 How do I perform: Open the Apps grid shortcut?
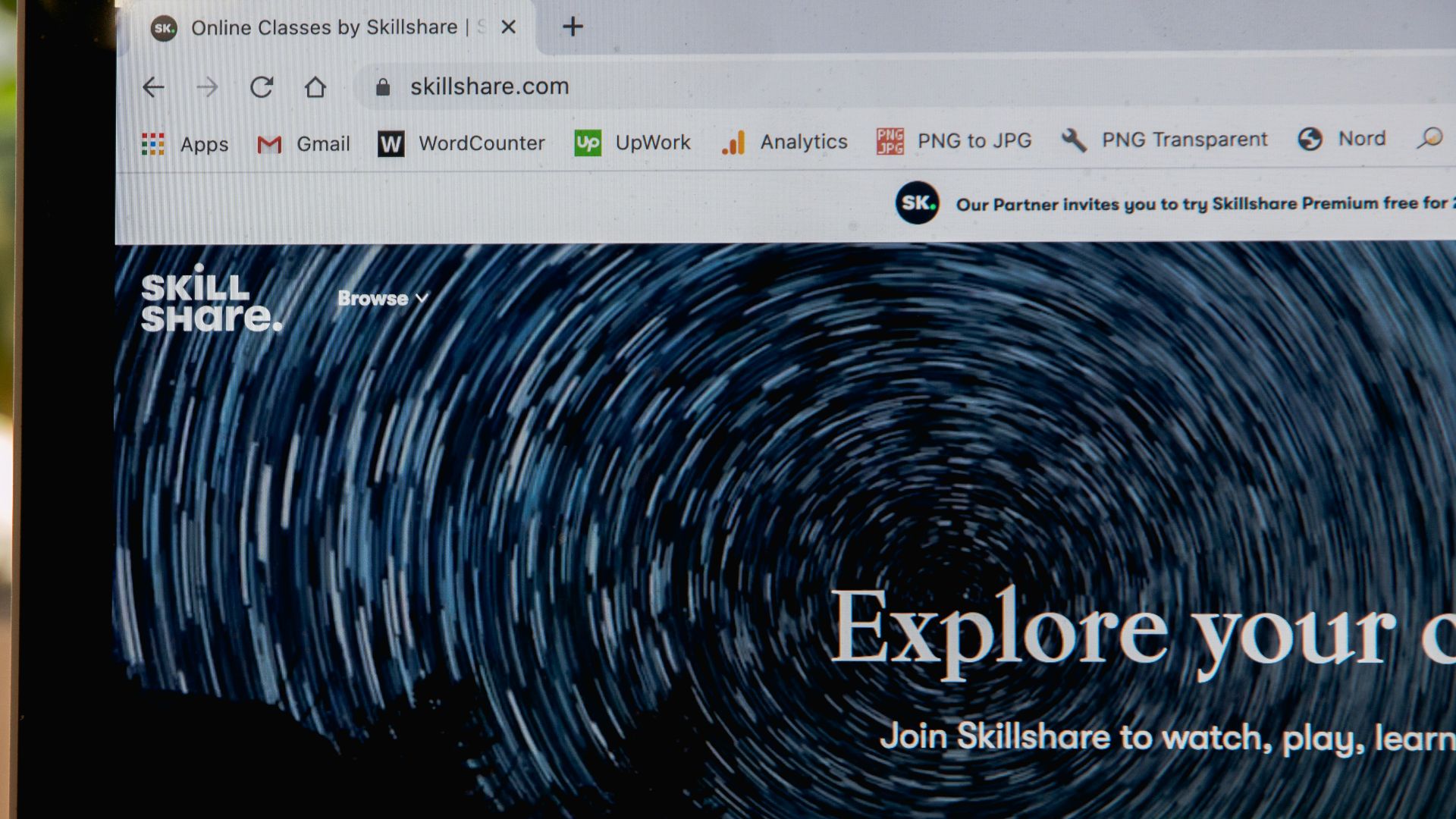point(185,144)
